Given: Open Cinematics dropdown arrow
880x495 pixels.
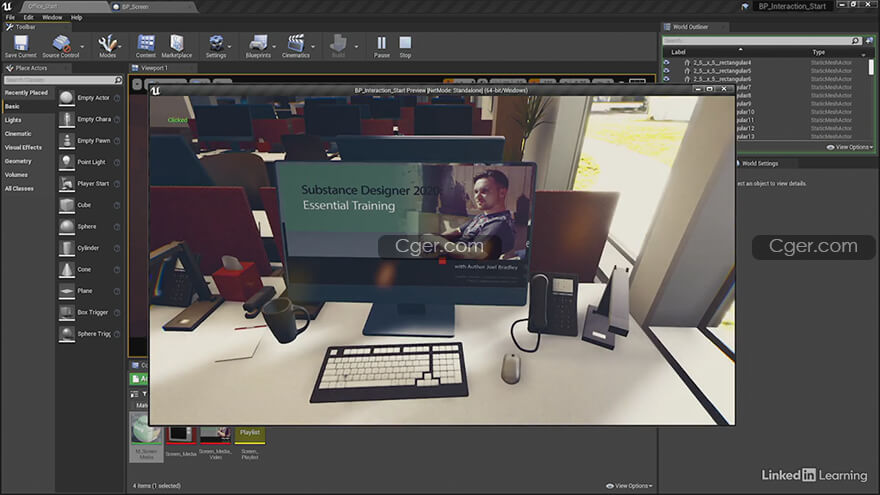Looking at the screenshot, I should click(x=313, y=47).
